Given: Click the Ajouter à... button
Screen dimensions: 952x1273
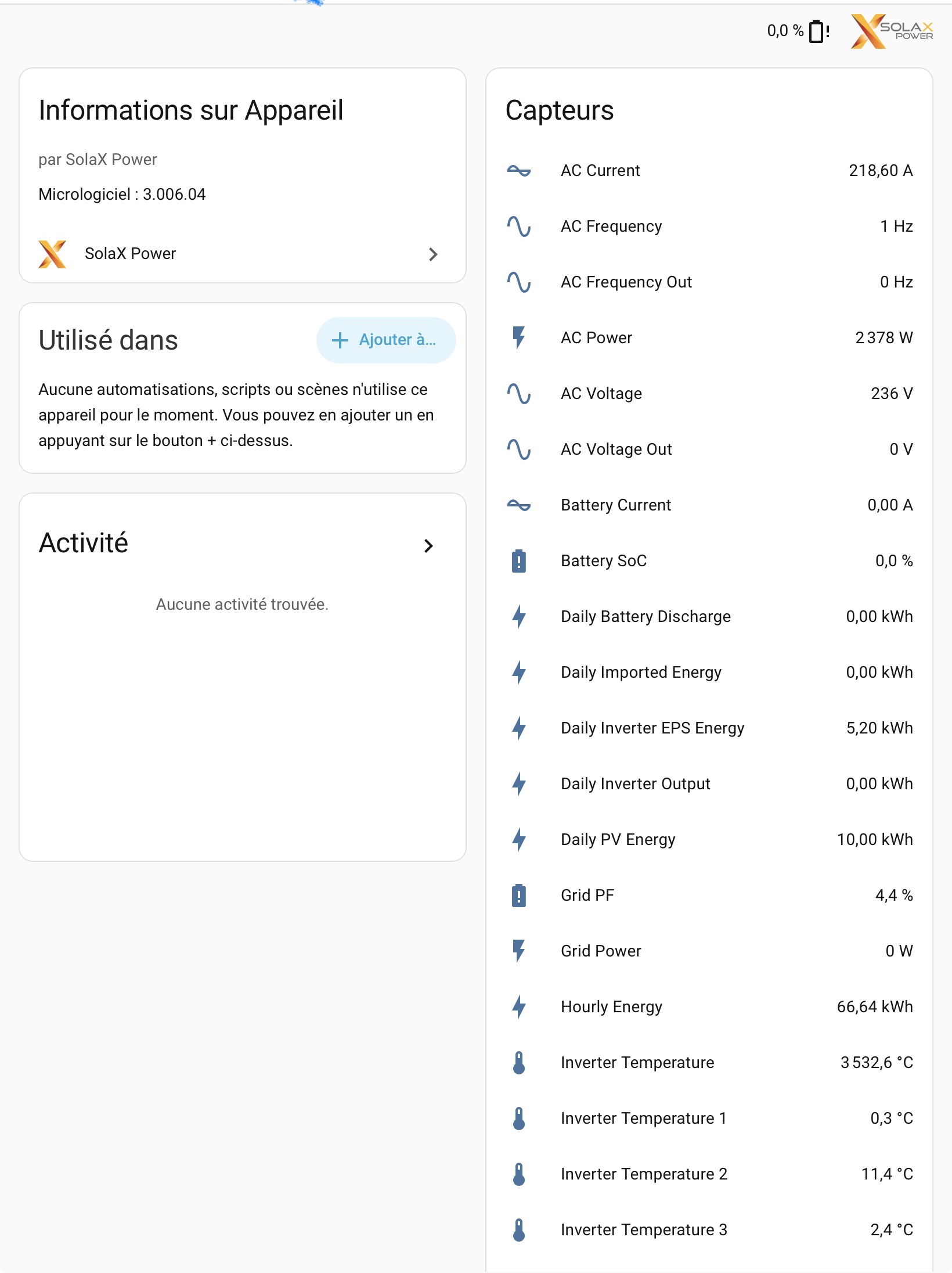Looking at the screenshot, I should pos(386,340).
